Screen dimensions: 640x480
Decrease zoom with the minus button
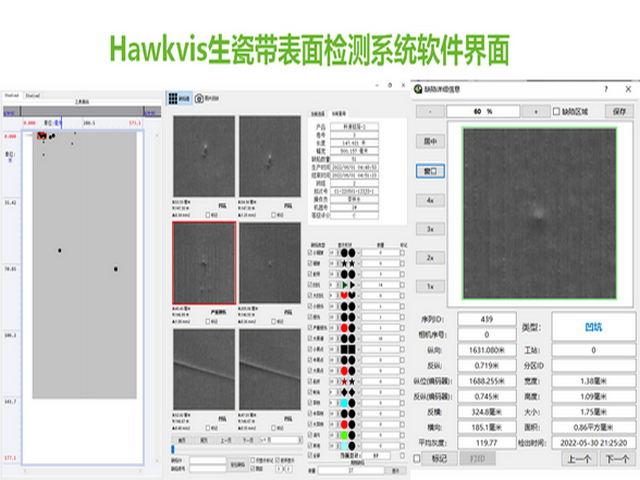tap(430, 111)
